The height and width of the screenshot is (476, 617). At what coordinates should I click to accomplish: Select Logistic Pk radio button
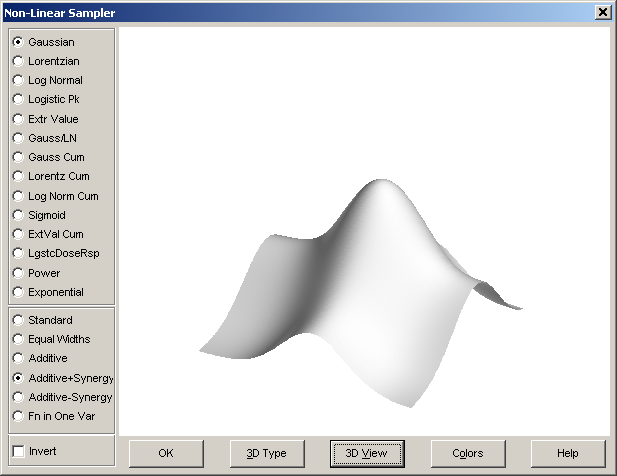(46, 99)
